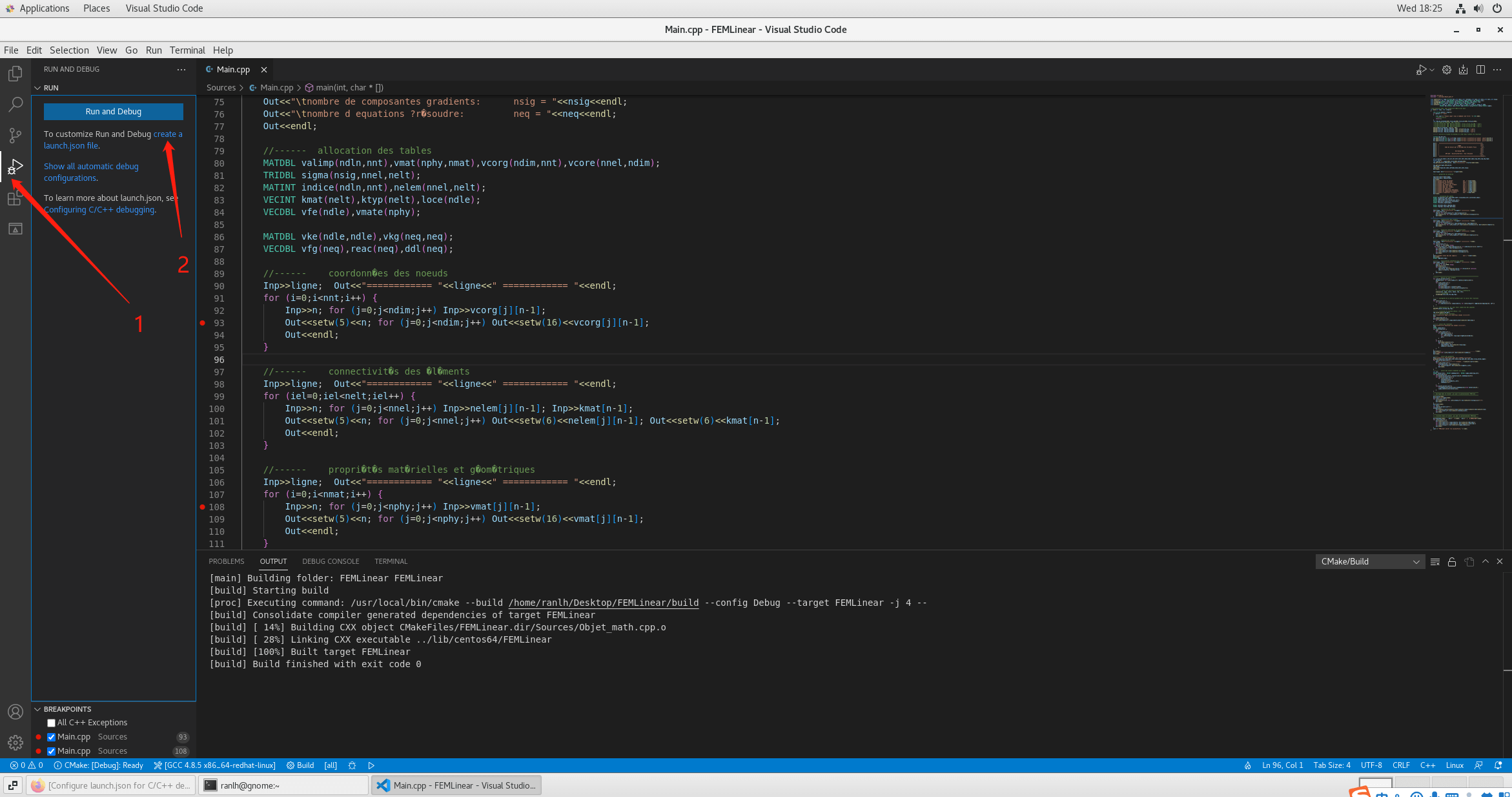Close the Main.cpp editor tab
Image resolution: width=1512 pixels, height=797 pixels.
263,70
